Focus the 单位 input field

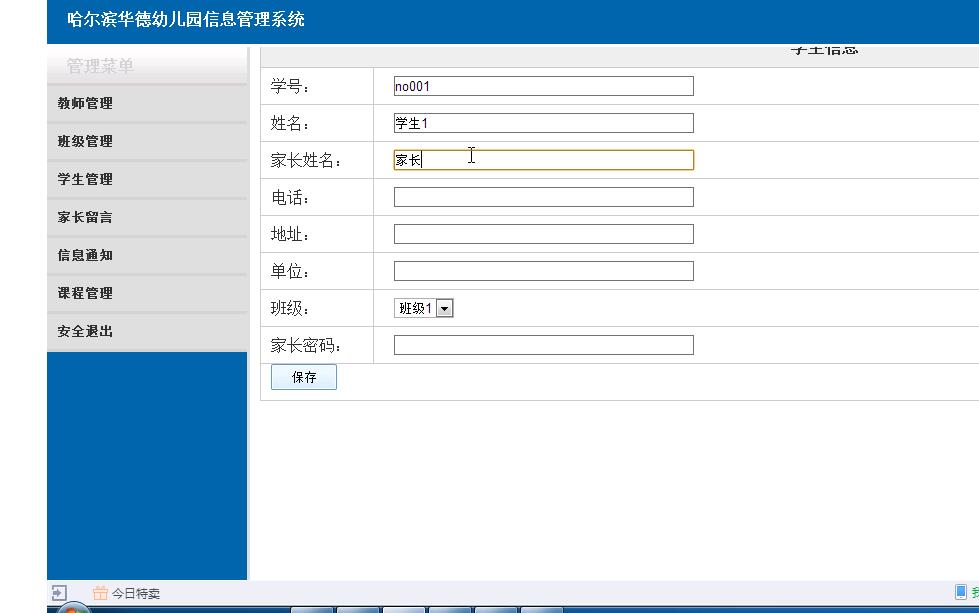543,271
